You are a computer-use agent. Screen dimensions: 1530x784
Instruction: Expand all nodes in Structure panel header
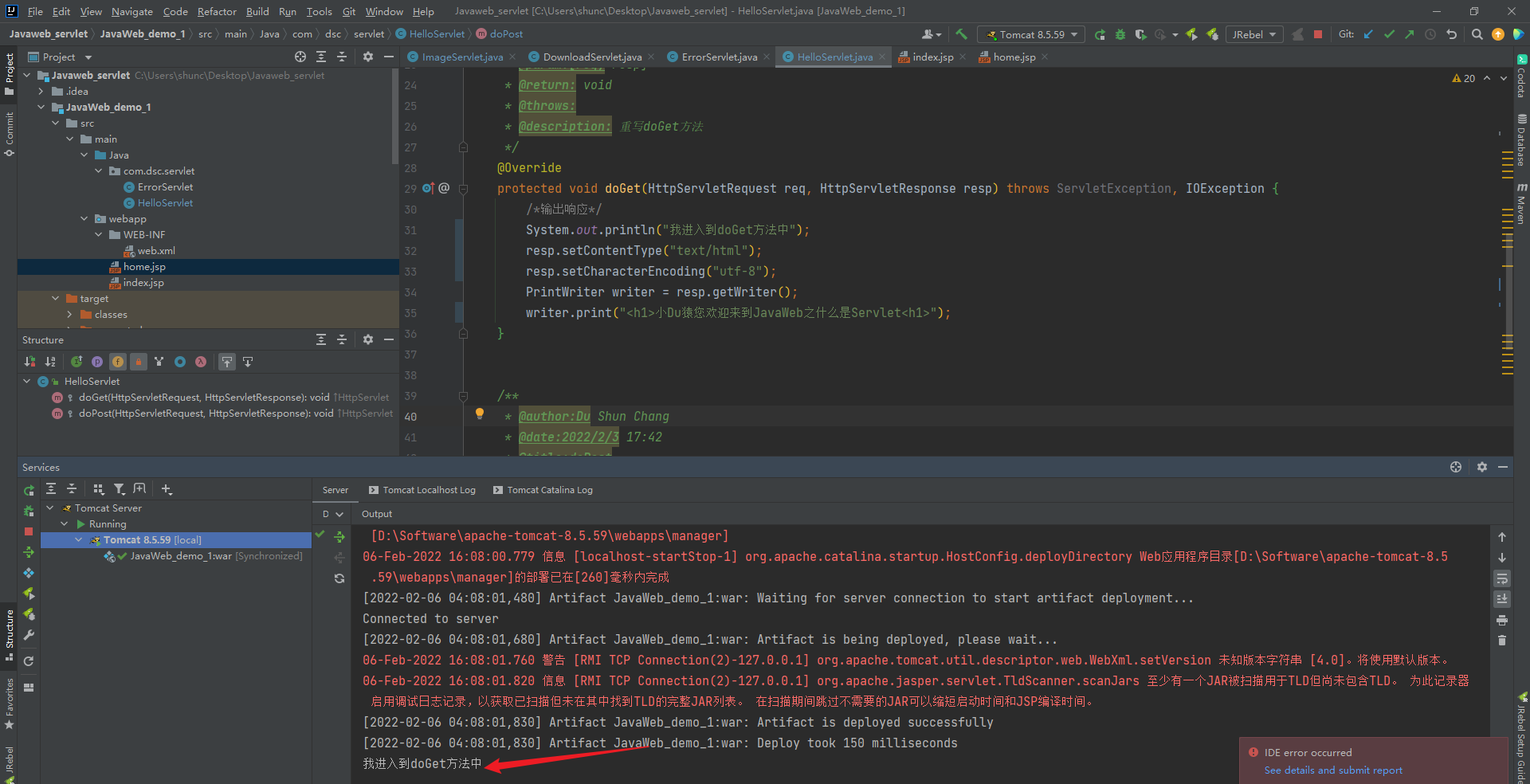(321, 339)
